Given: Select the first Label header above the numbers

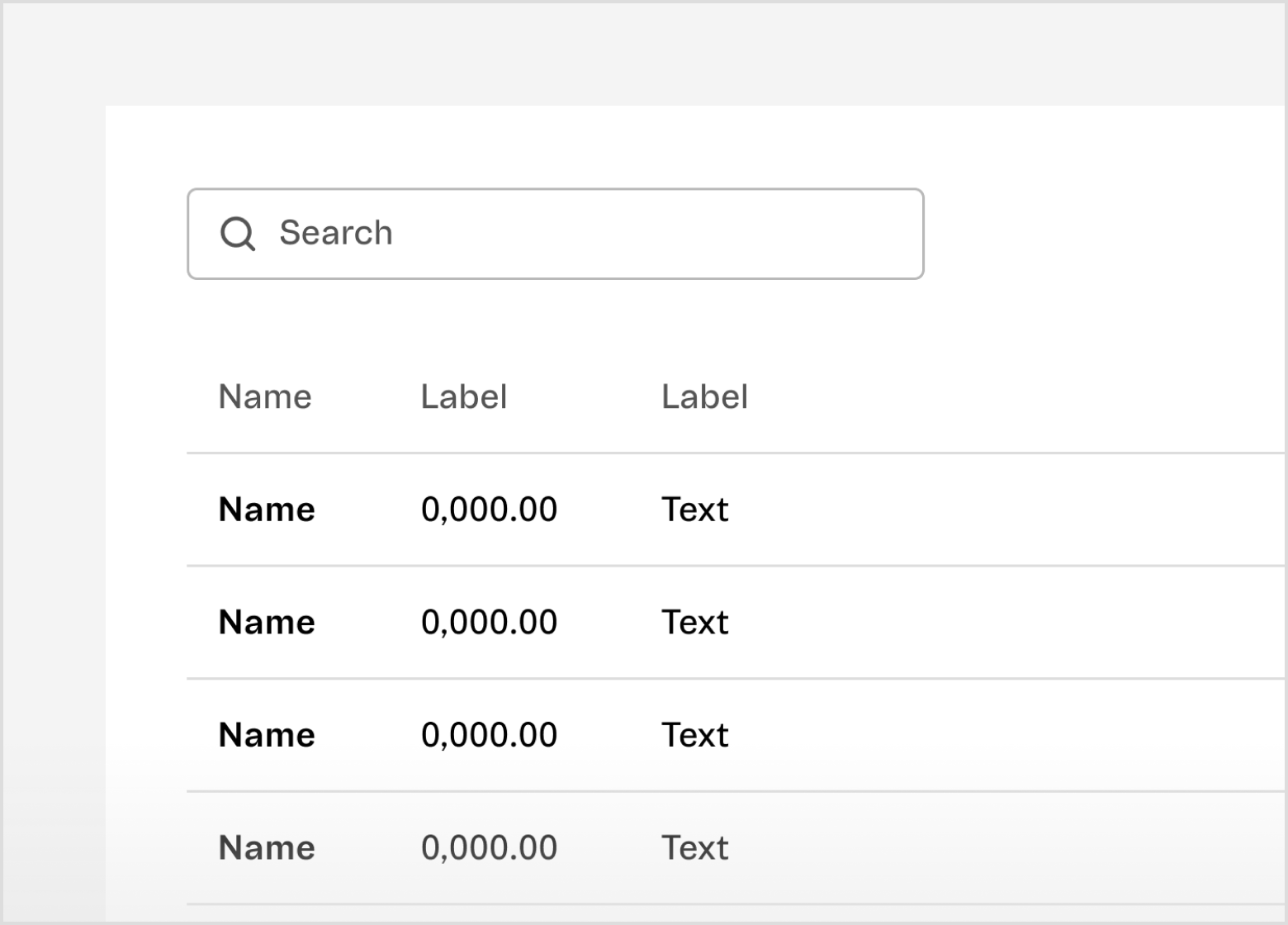Looking at the screenshot, I should tap(464, 397).
